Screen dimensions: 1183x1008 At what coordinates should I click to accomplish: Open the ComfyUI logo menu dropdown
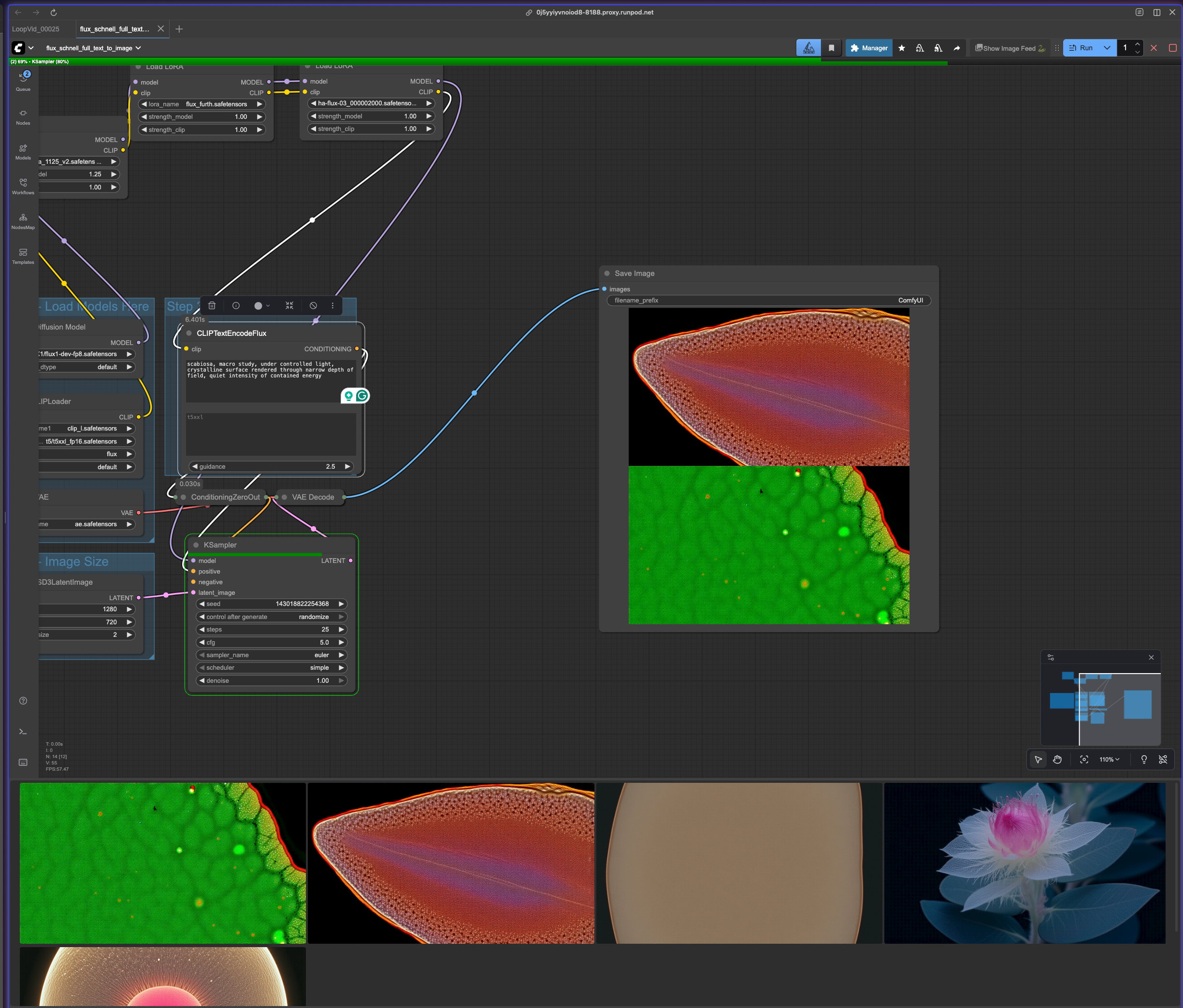[x=23, y=48]
